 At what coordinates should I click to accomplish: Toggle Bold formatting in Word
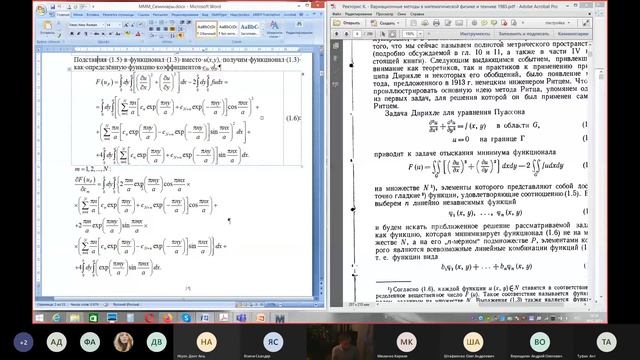coord(72,34)
